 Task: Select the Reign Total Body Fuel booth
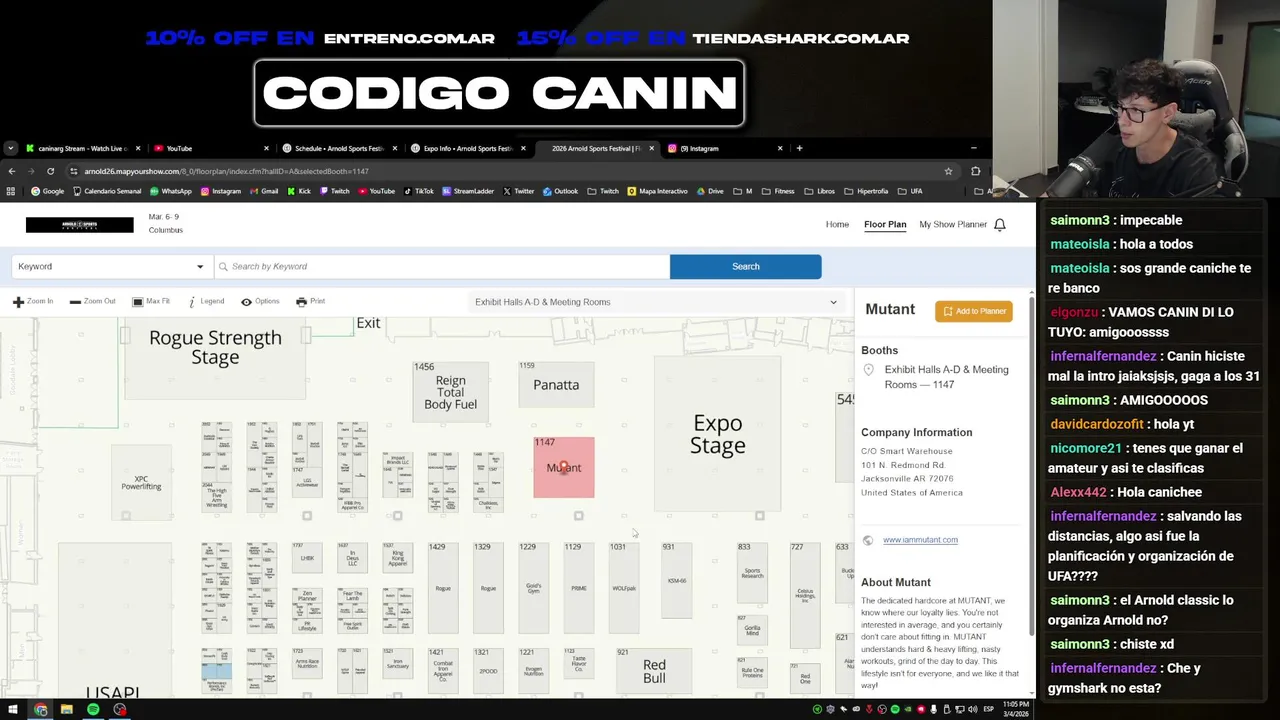pos(450,391)
